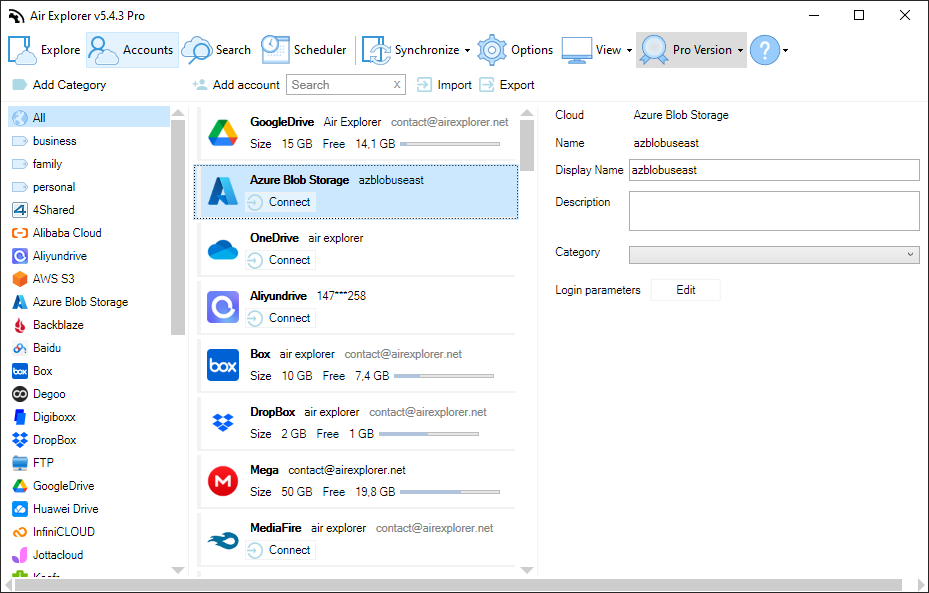Expand the Help dropdown arrow
The image size is (929, 593).
click(786, 50)
